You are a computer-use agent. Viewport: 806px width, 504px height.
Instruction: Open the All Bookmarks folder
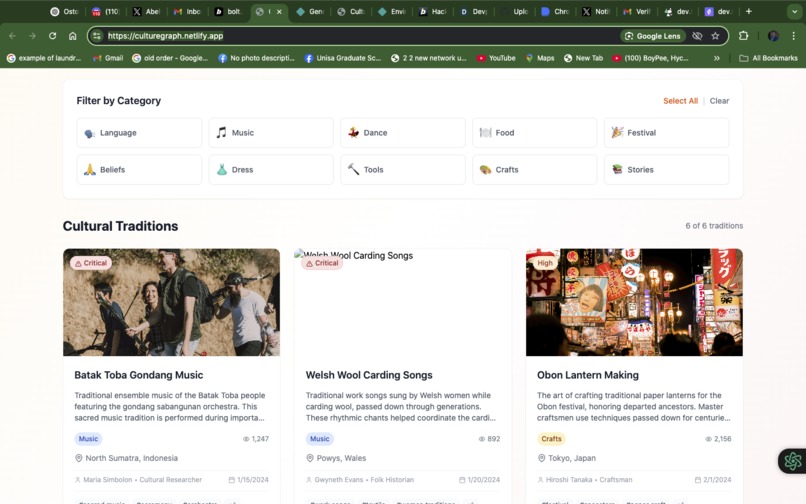768,58
